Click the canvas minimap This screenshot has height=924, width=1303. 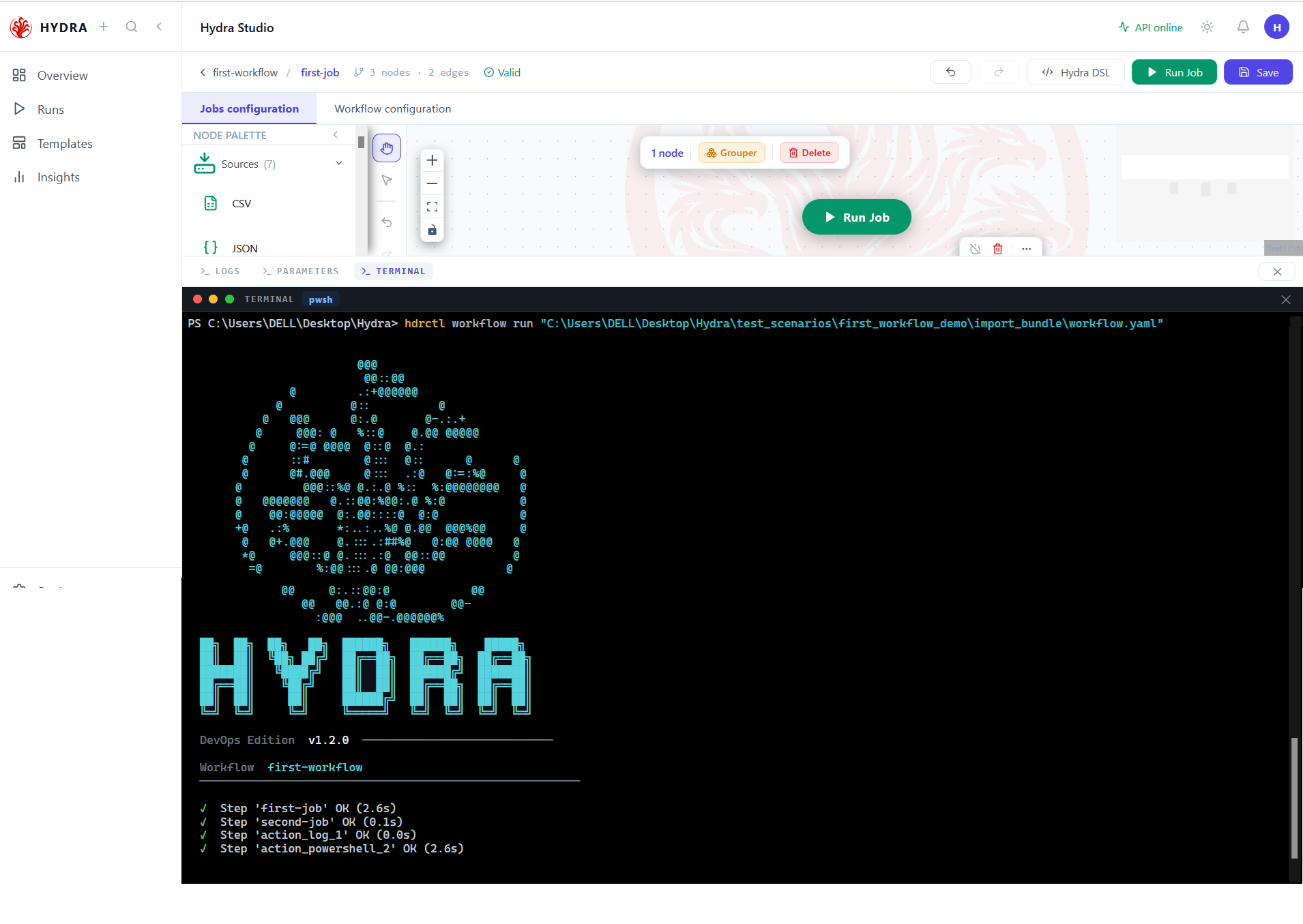pyautogui.click(x=1205, y=183)
